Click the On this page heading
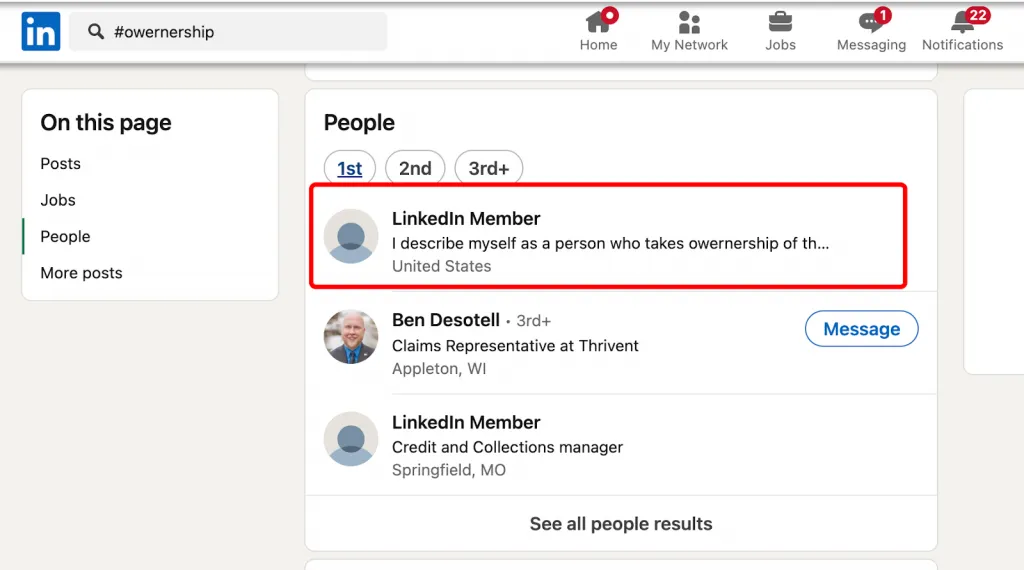The height and width of the screenshot is (570, 1024). click(x=106, y=123)
